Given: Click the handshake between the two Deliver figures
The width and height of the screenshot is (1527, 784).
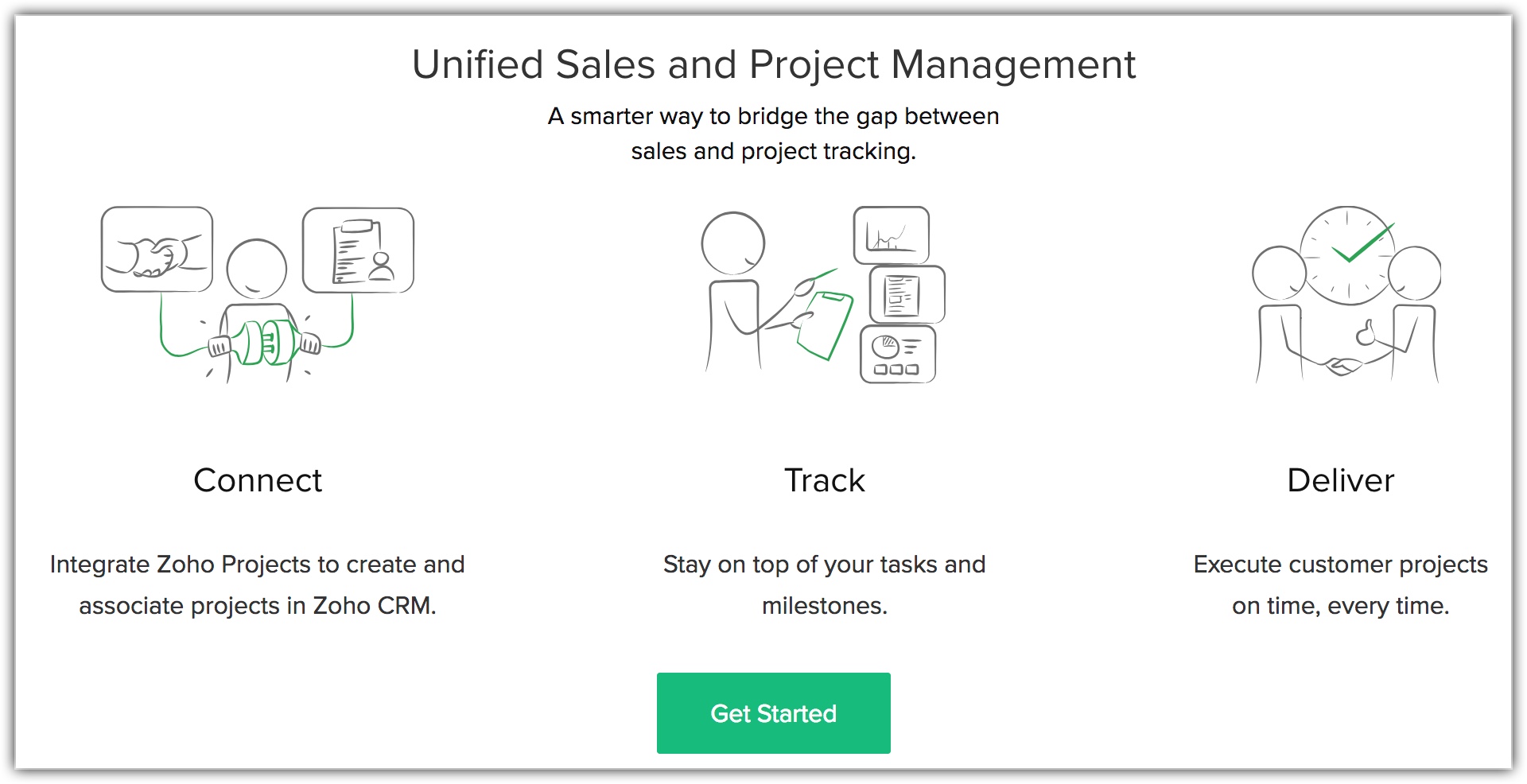Looking at the screenshot, I should 1343,366.
